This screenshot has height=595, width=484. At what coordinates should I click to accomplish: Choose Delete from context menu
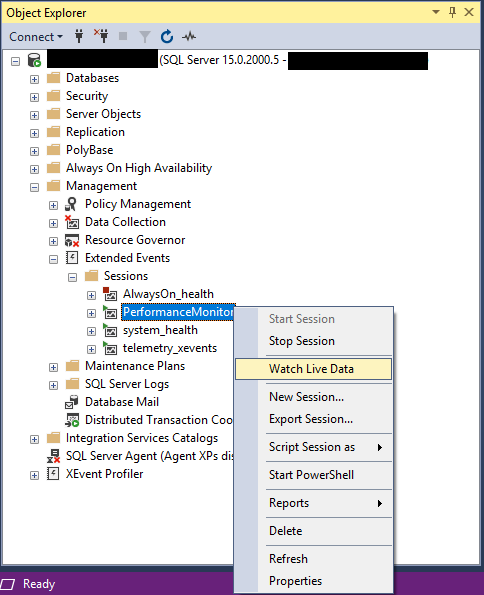(x=314, y=531)
